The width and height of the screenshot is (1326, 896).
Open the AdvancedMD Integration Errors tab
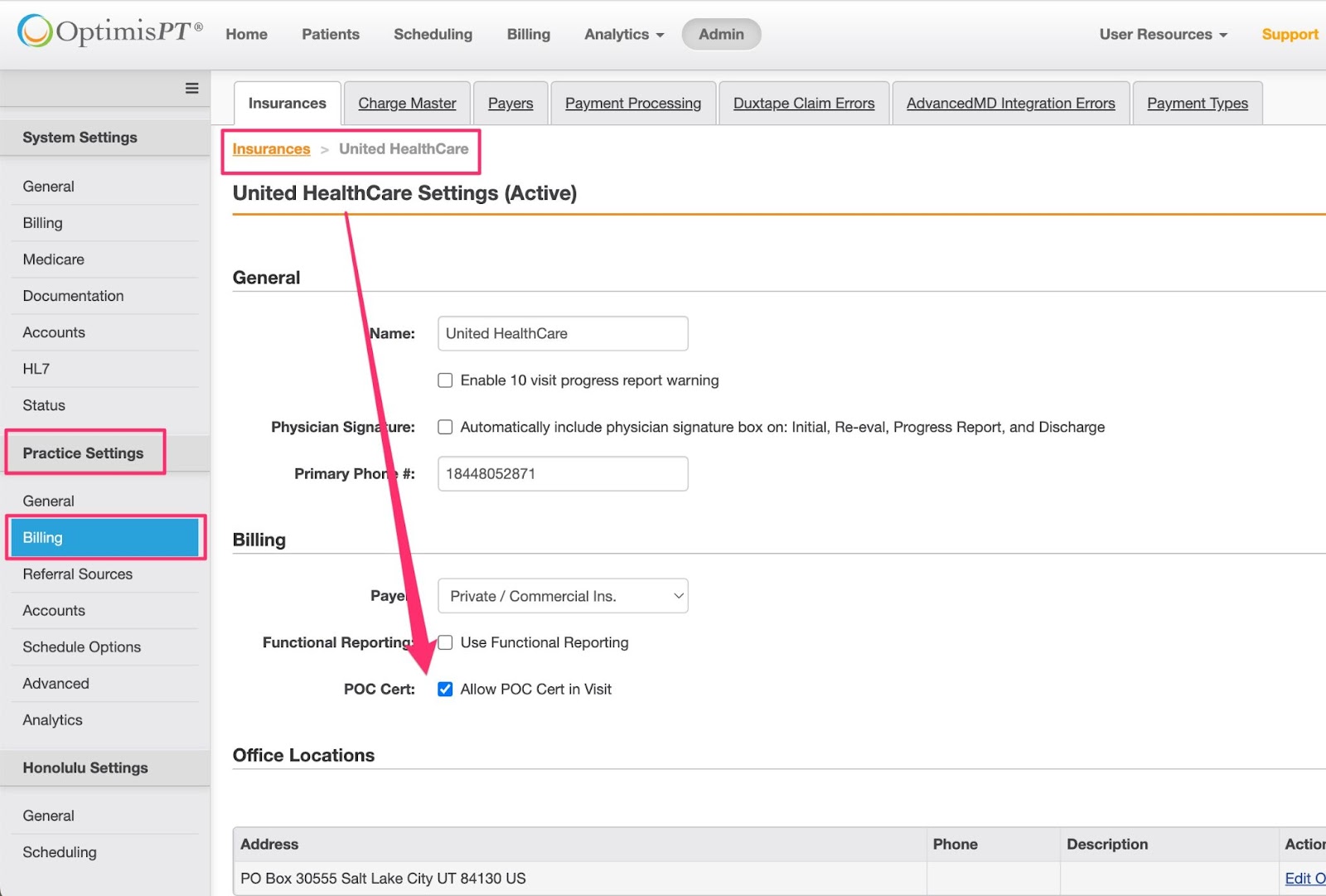tap(1011, 103)
